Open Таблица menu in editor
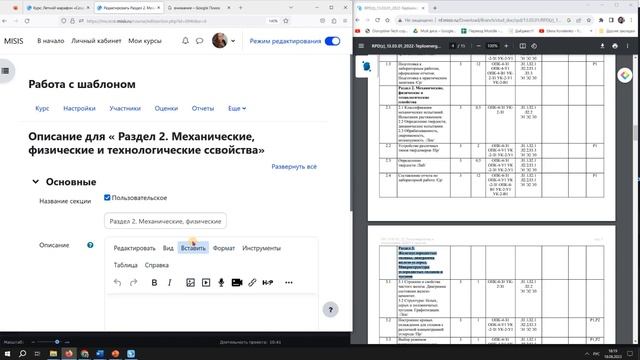This screenshot has height=360, width=640. (x=125, y=265)
